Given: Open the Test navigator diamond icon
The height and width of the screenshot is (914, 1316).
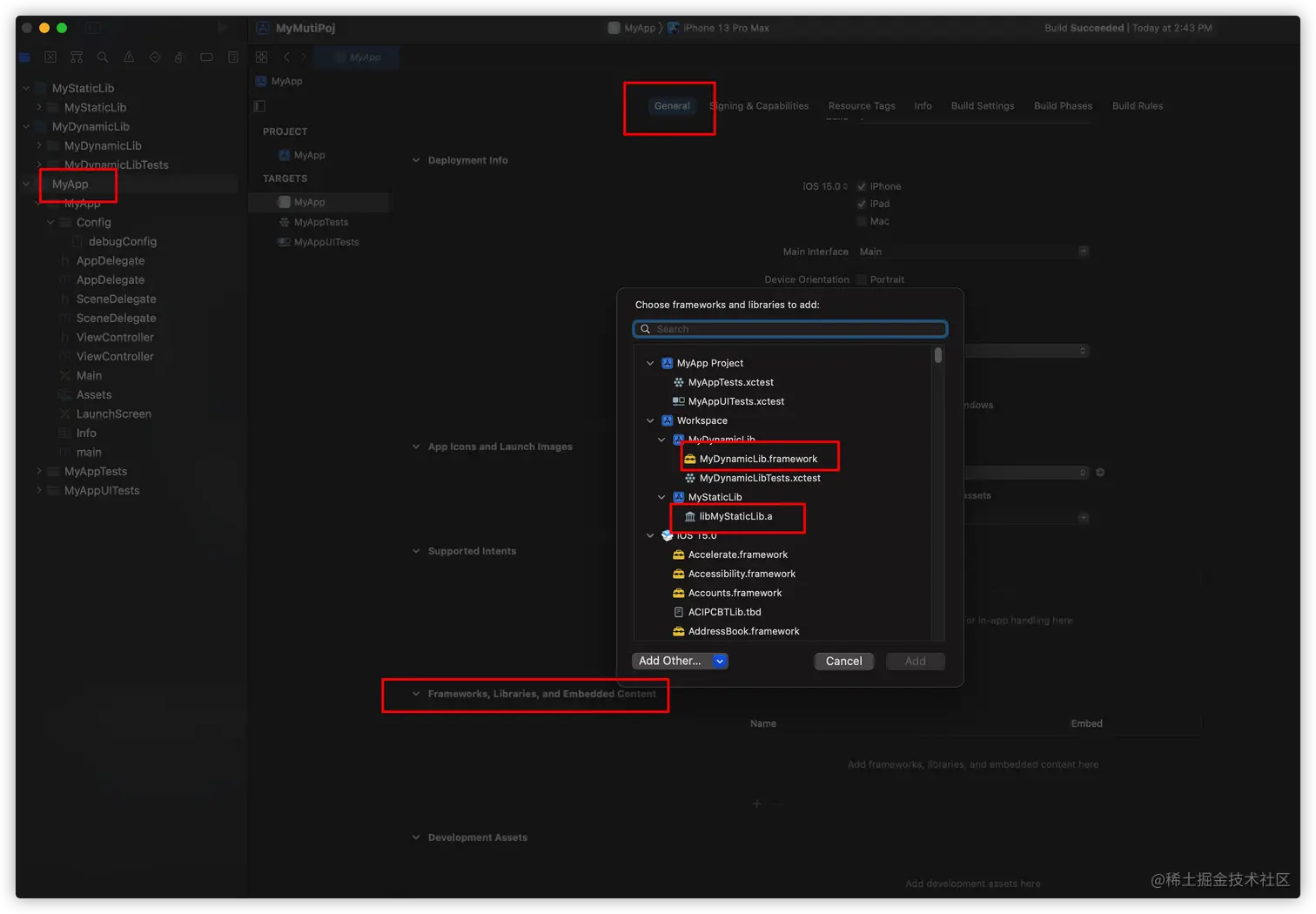Looking at the screenshot, I should [155, 57].
